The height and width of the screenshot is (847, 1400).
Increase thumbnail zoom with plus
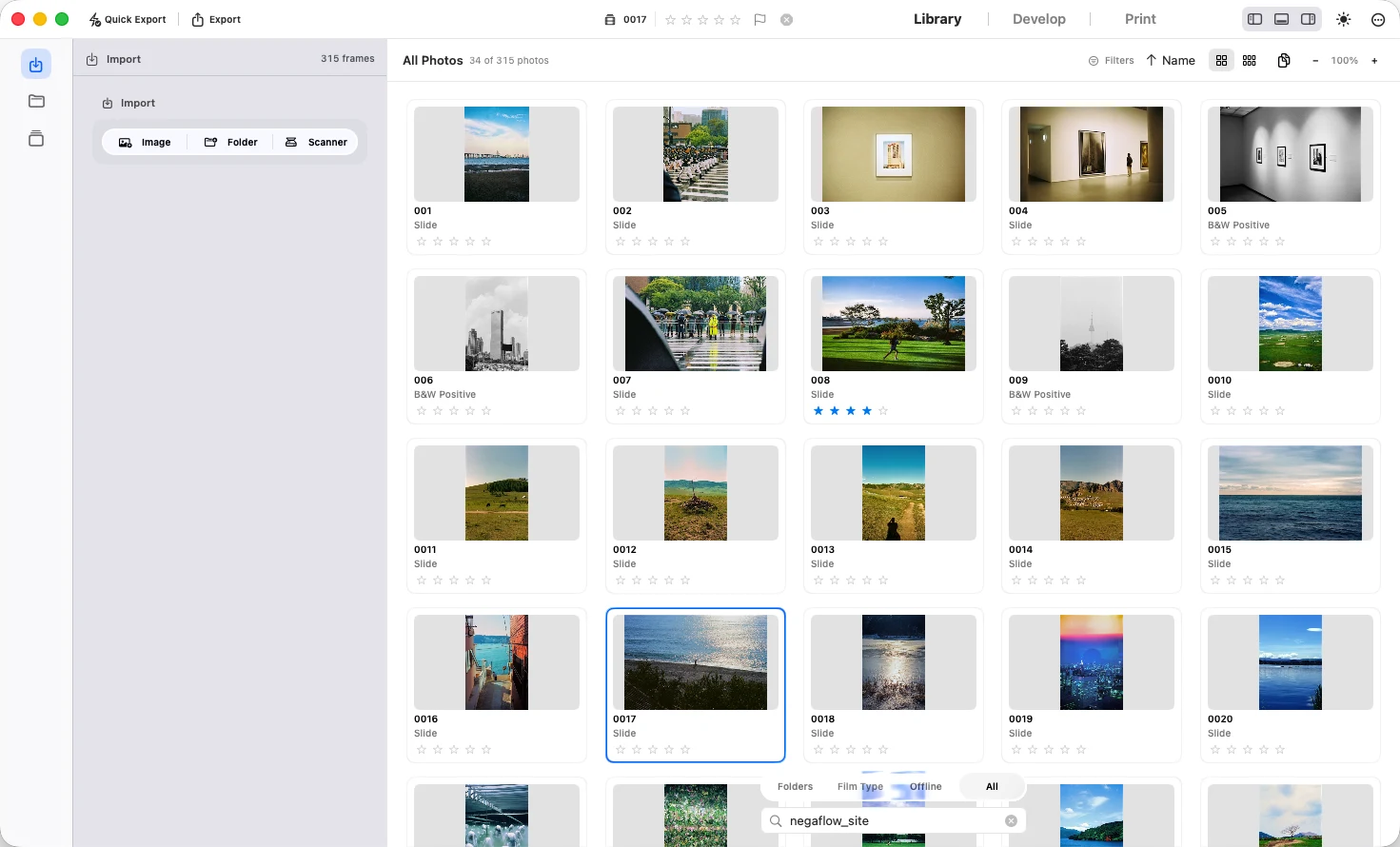(x=1374, y=60)
